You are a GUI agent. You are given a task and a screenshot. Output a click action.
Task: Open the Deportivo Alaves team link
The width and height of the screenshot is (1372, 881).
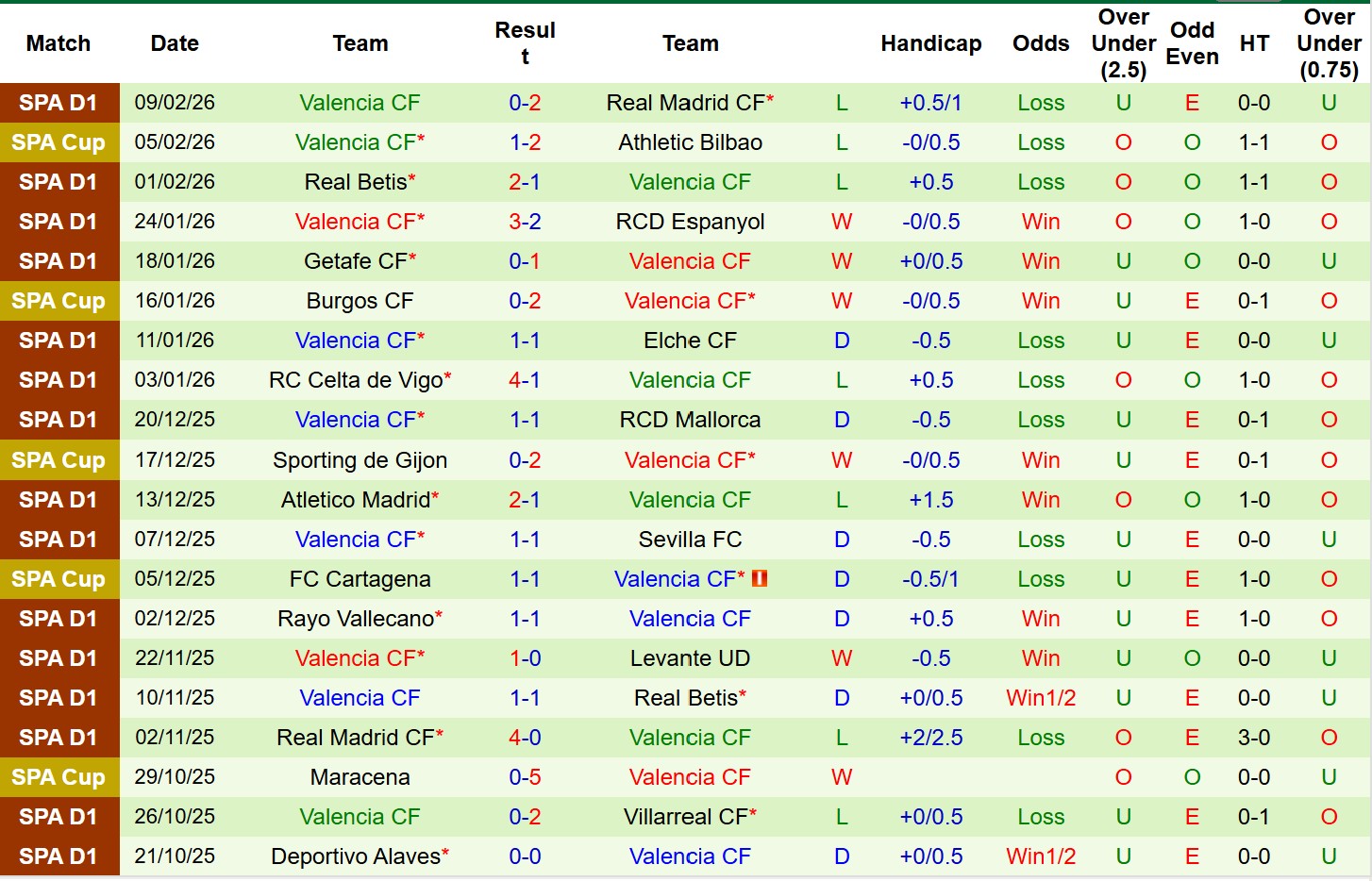coord(356,856)
